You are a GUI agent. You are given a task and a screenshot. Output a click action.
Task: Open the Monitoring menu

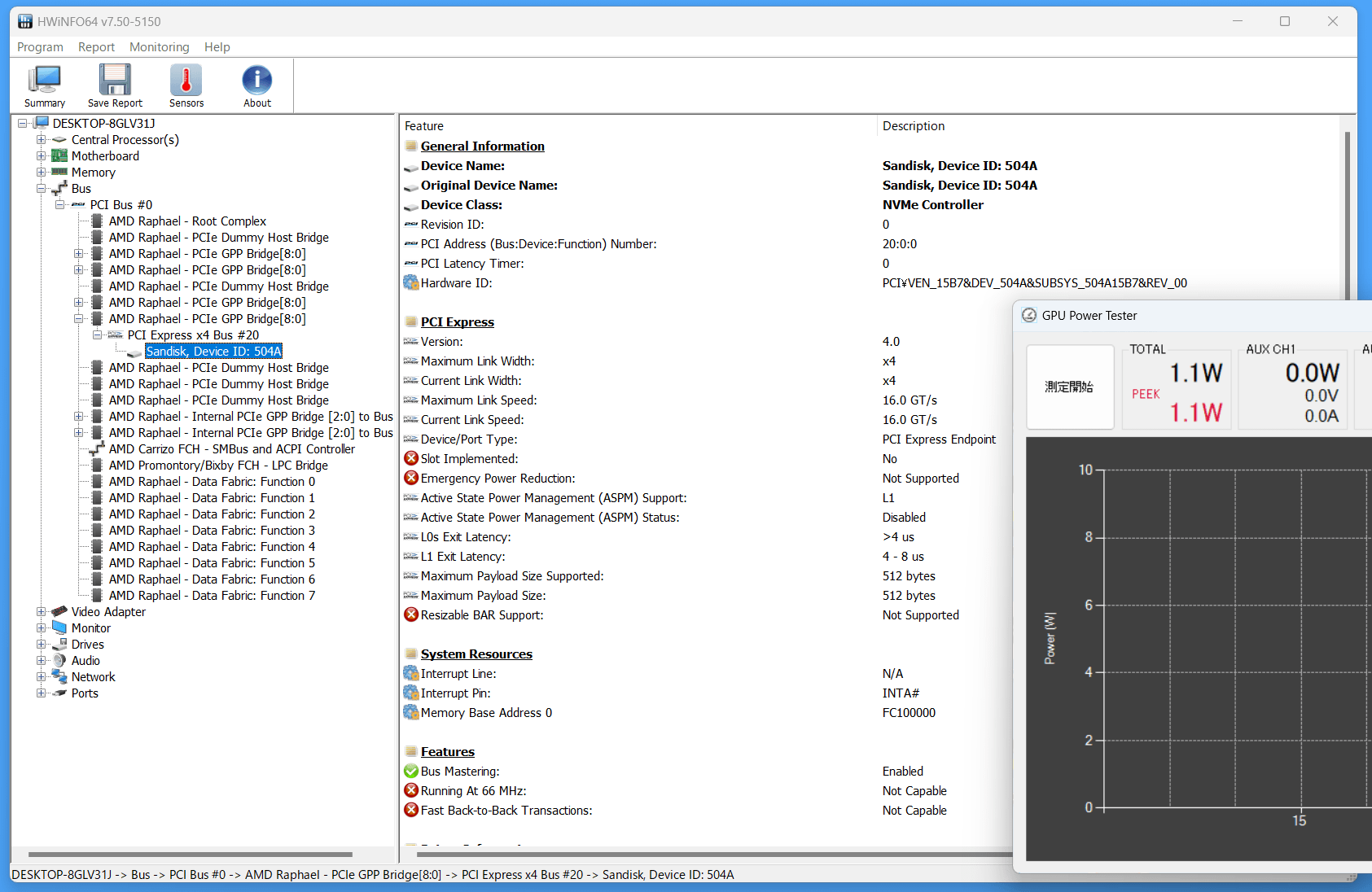pos(159,47)
